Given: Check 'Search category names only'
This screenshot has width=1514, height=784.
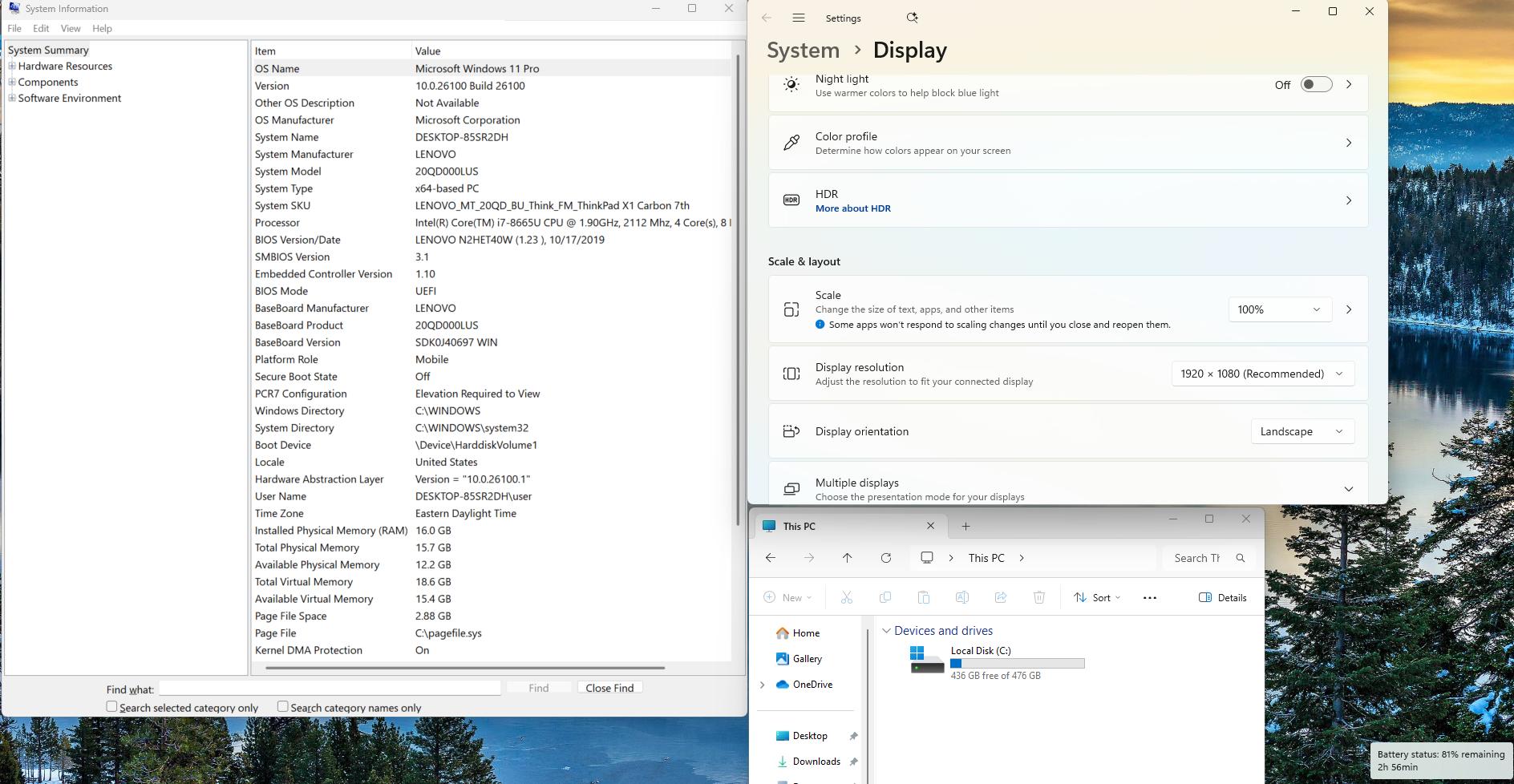Looking at the screenshot, I should click(x=282, y=706).
